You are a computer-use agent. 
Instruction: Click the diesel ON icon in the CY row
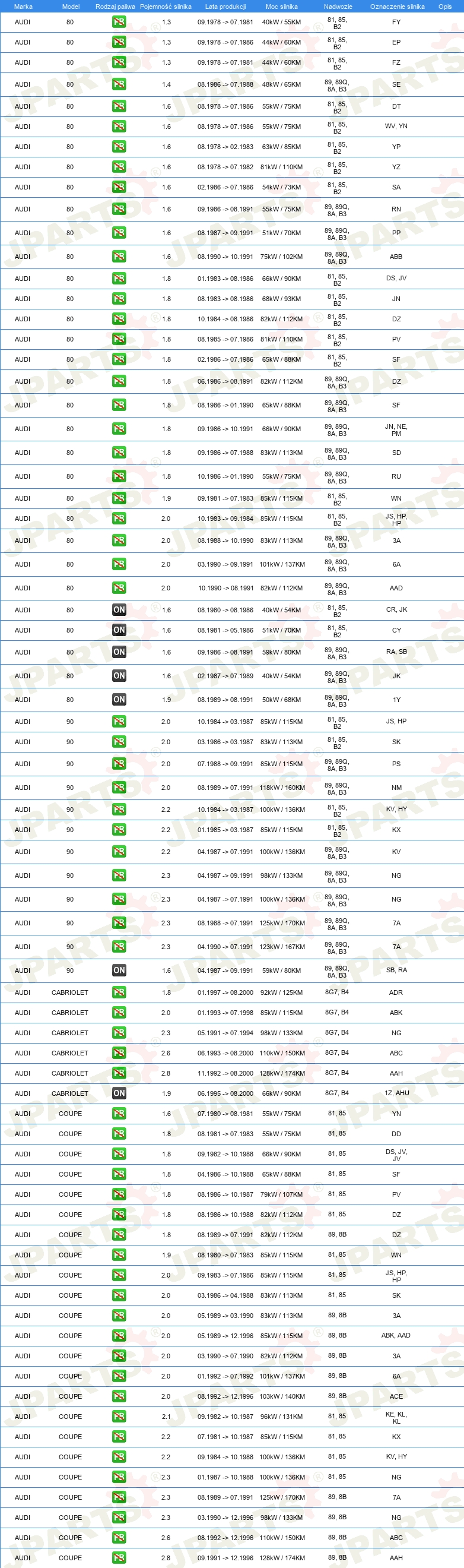pos(119,630)
